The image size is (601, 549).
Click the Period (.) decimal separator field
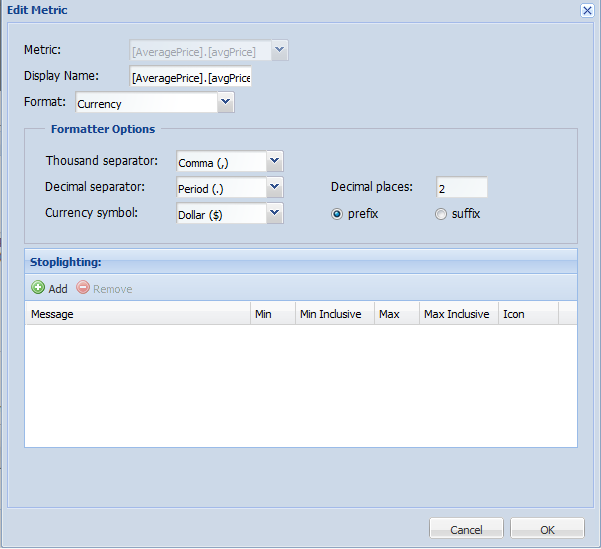point(222,187)
